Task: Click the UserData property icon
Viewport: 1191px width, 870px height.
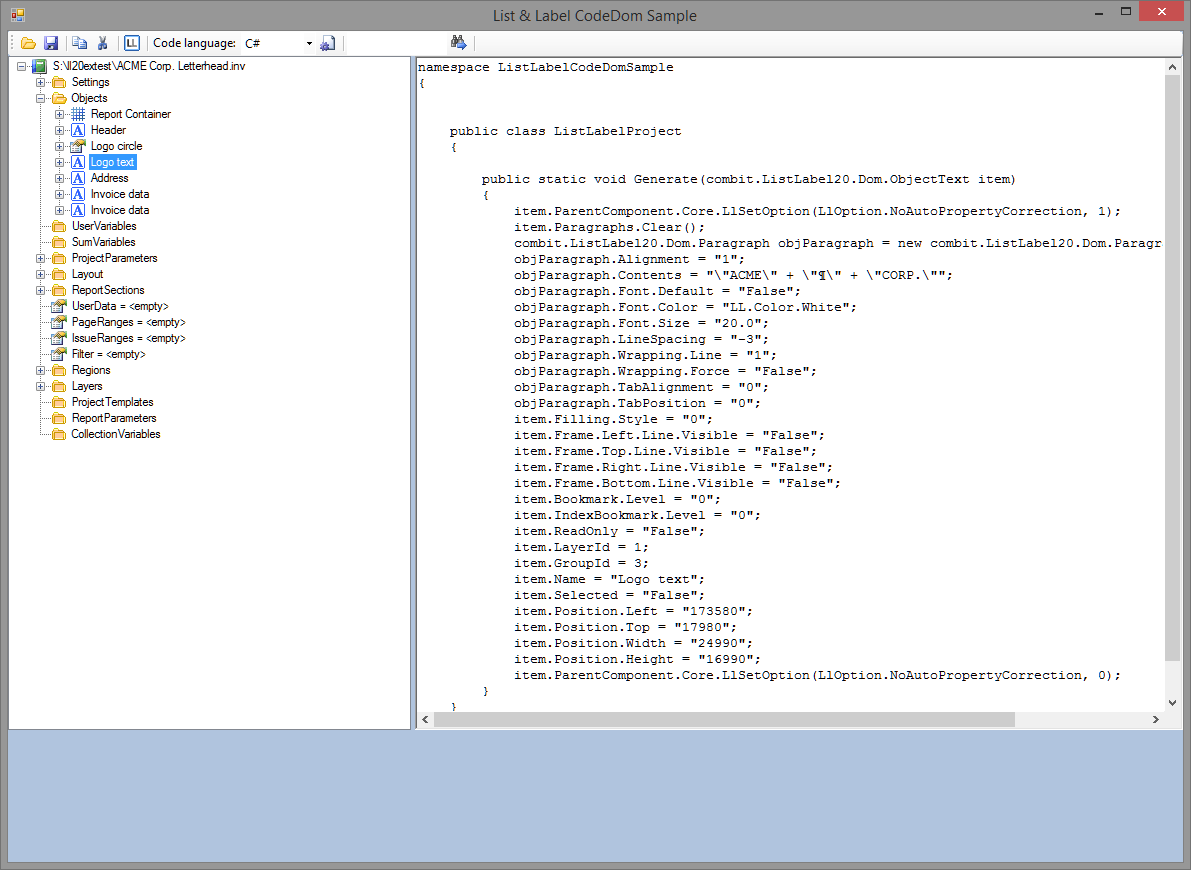Action: pos(58,306)
